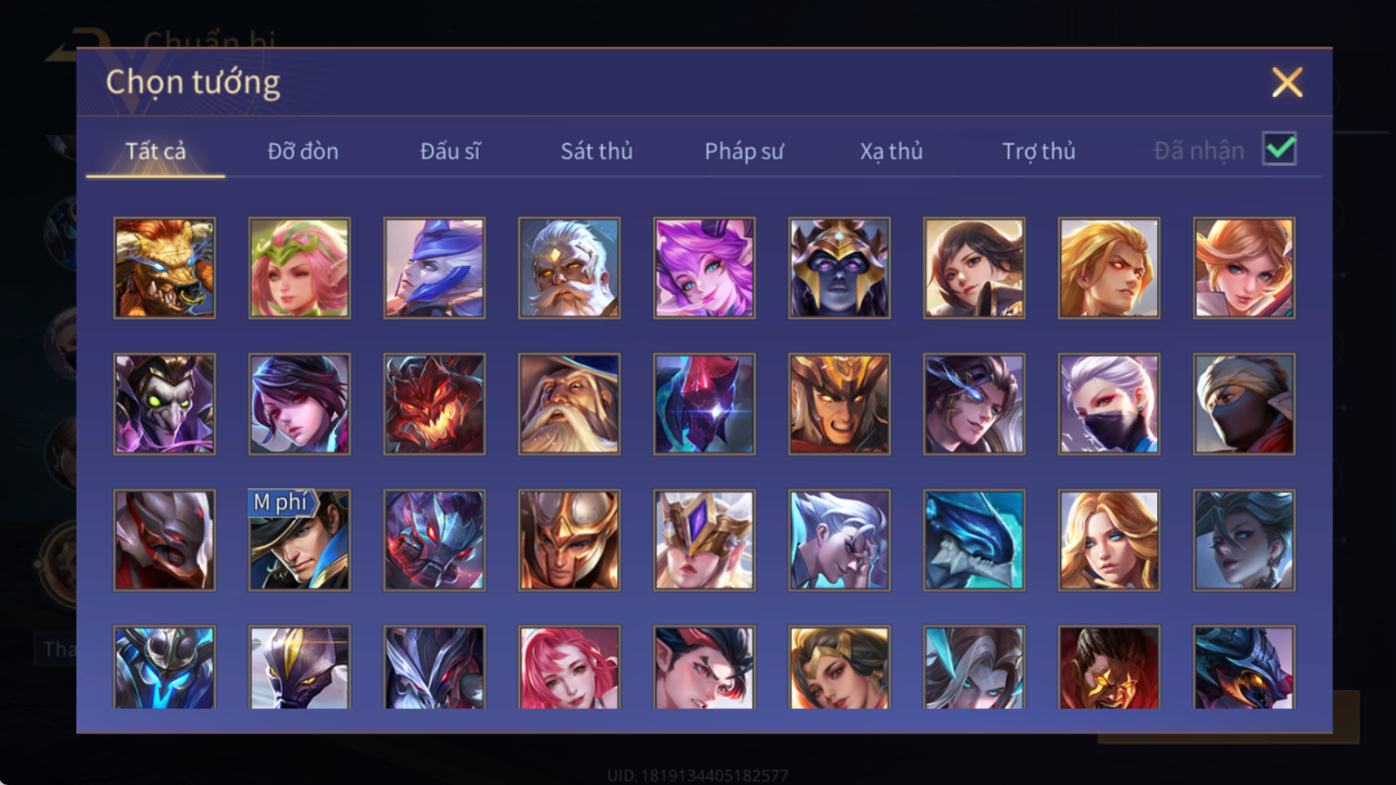The width and height of the screenshot is (1396, 785).
Task: Select the 'Tất cả' tab
Action: pyautogui.click(x=156, y=151)
